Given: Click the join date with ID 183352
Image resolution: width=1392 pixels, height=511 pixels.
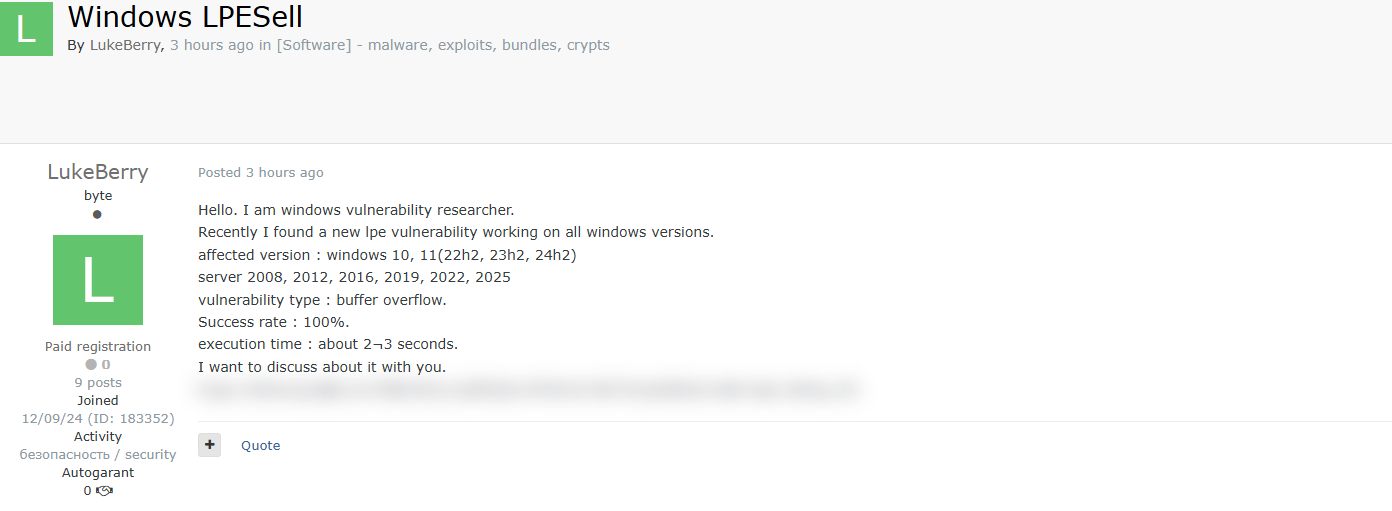Looking at the screenshot, I should [x=98, y=419].
